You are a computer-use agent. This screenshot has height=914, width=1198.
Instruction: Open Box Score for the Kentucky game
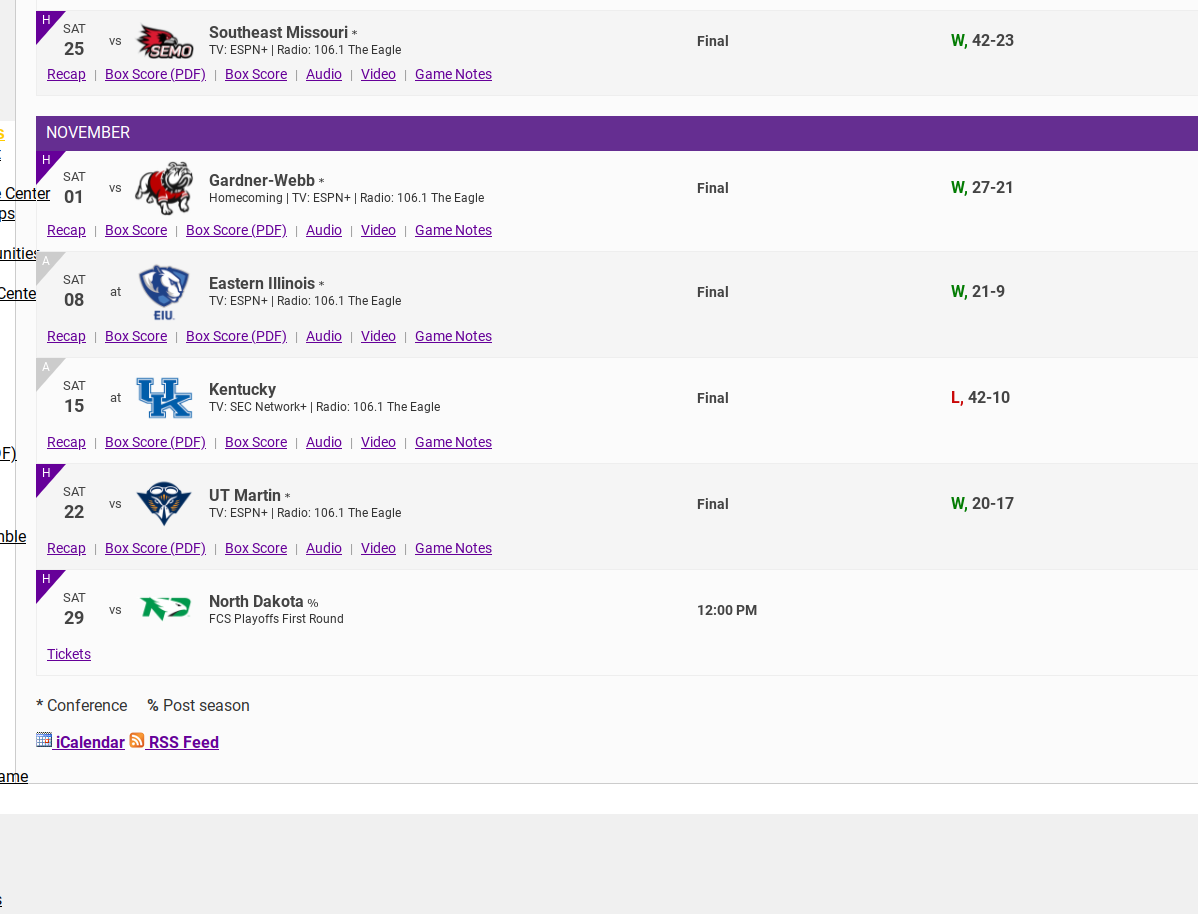pyautogui.click(x=256, y=442)
